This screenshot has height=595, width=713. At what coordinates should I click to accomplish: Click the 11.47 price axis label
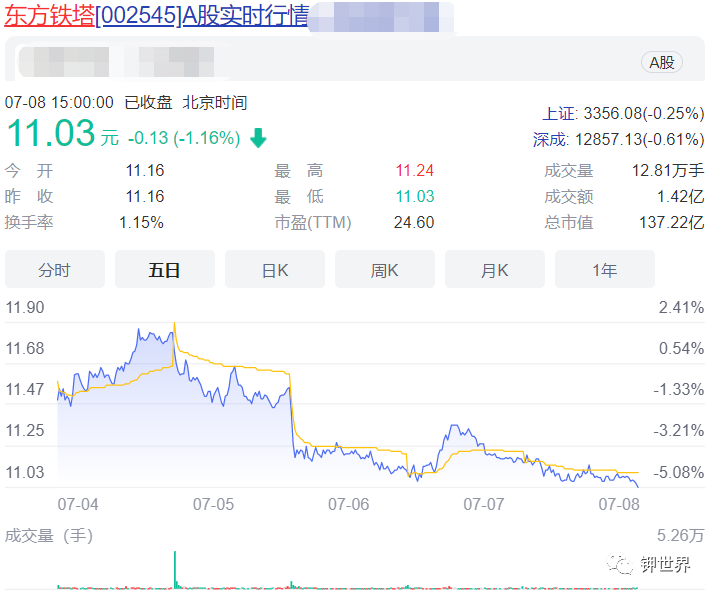[25, 389]
